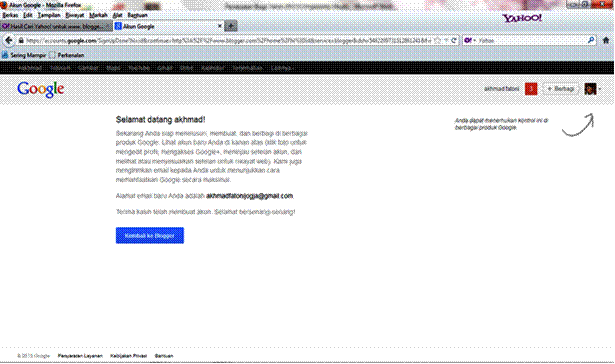Click the Yahoo toolbar logo
615x364 pixels.
point(522,18)
